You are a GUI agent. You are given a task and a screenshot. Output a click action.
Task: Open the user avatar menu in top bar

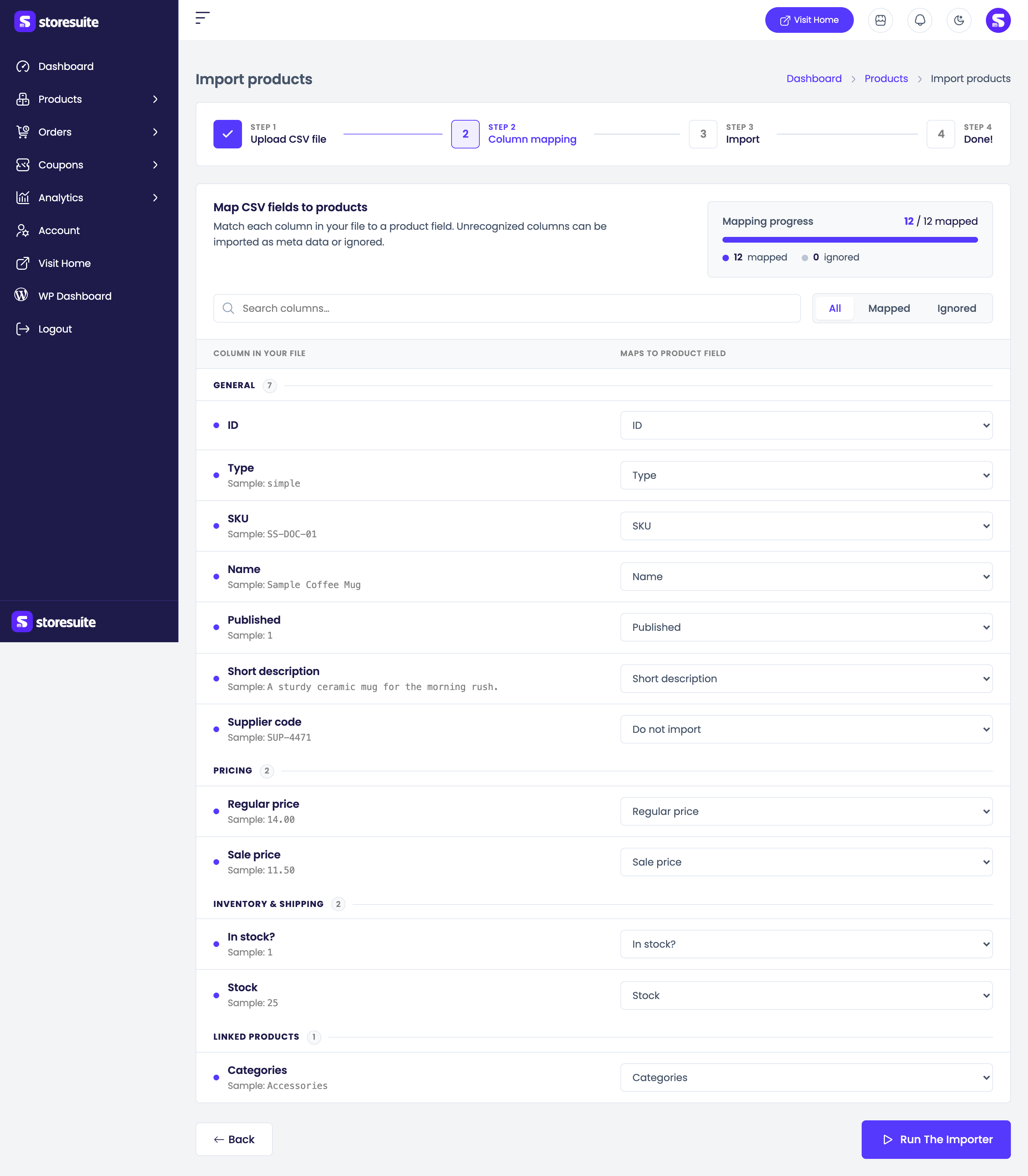(998, 20)
